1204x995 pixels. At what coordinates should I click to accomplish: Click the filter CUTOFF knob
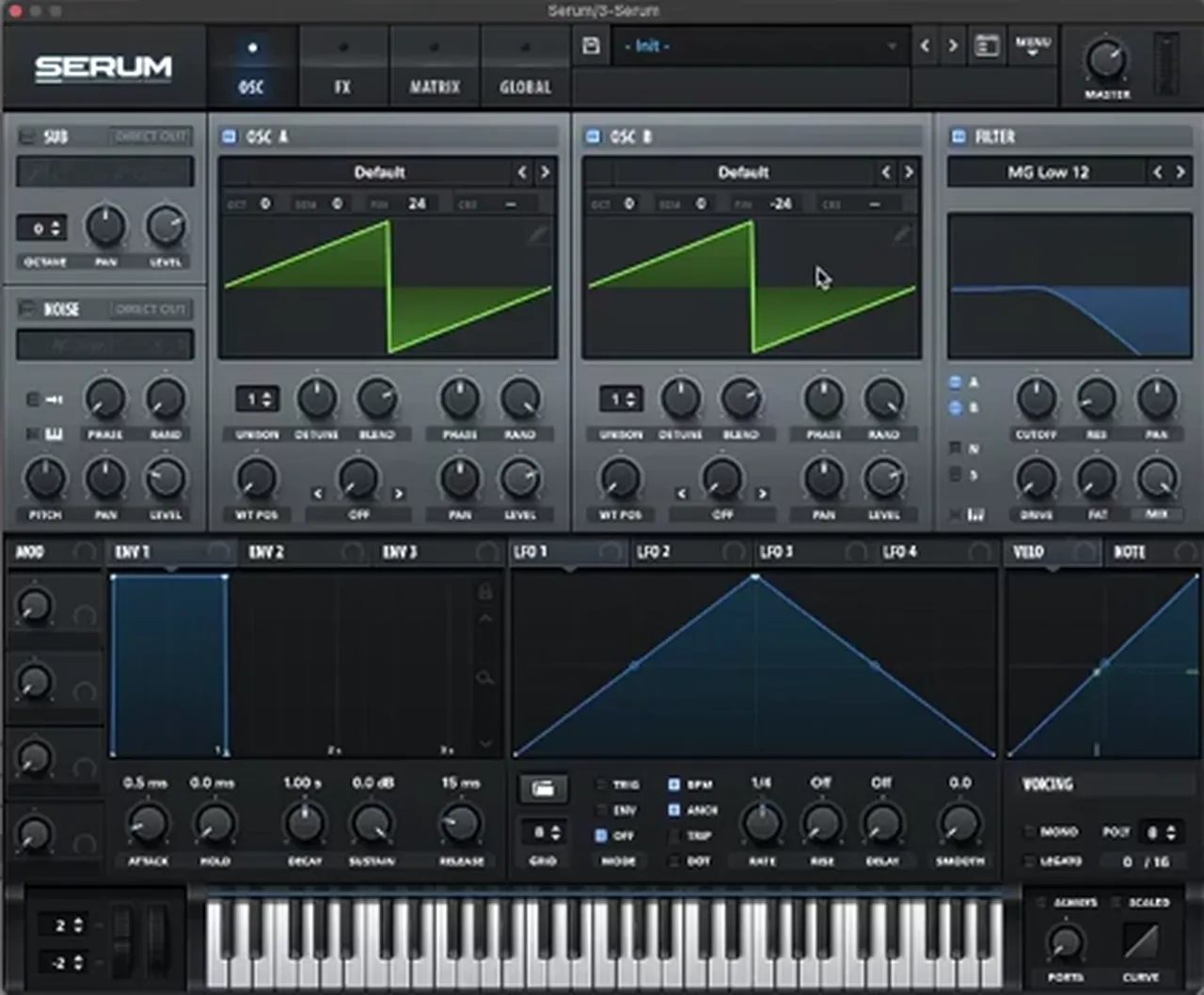(1036, 399)
